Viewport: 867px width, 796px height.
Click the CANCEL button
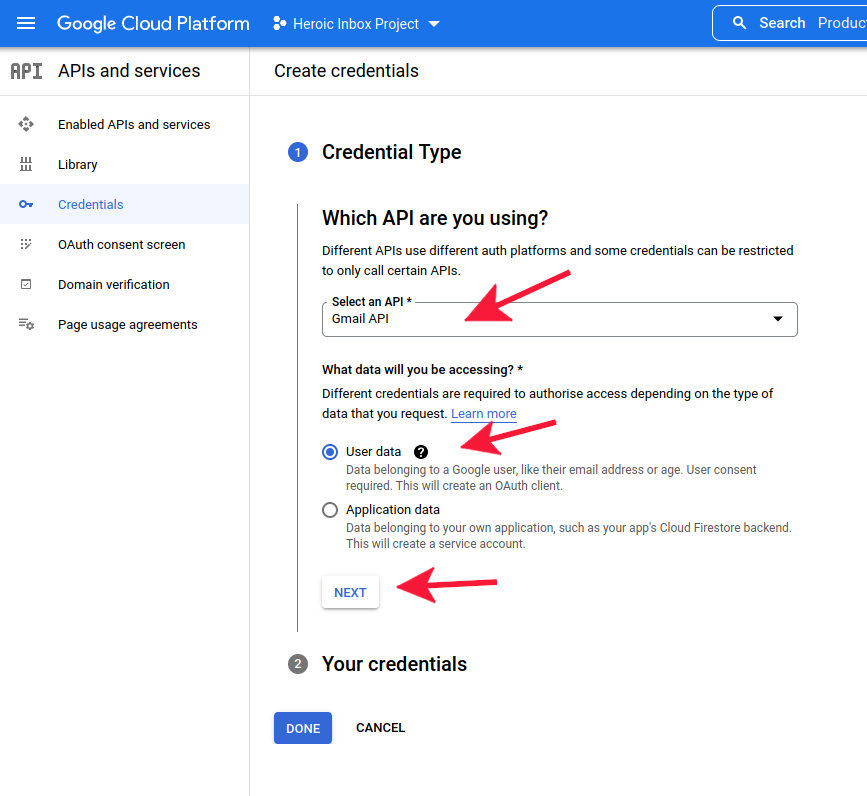pyautogui.click(x=380, y=728)
